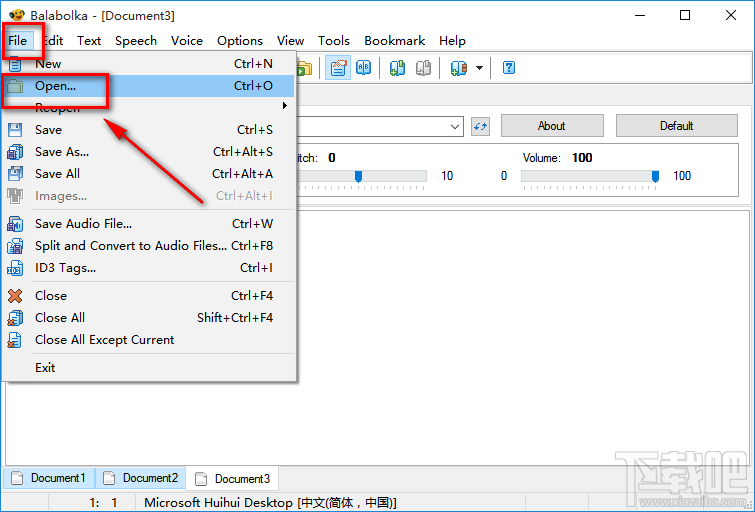755x512 pixels.
Task: Open the ID3 Tags... dialog
Action: point(149,268)
